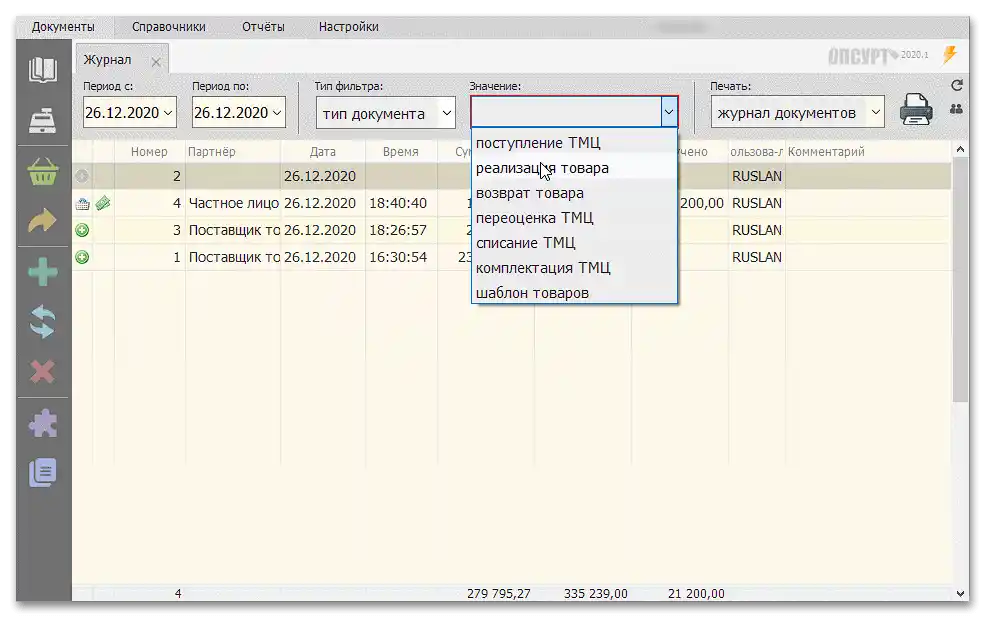The height and width of the screenshot is (618, 986).
Task: Click total 279 795,27 in footer
Action: (x=499, y=593)
